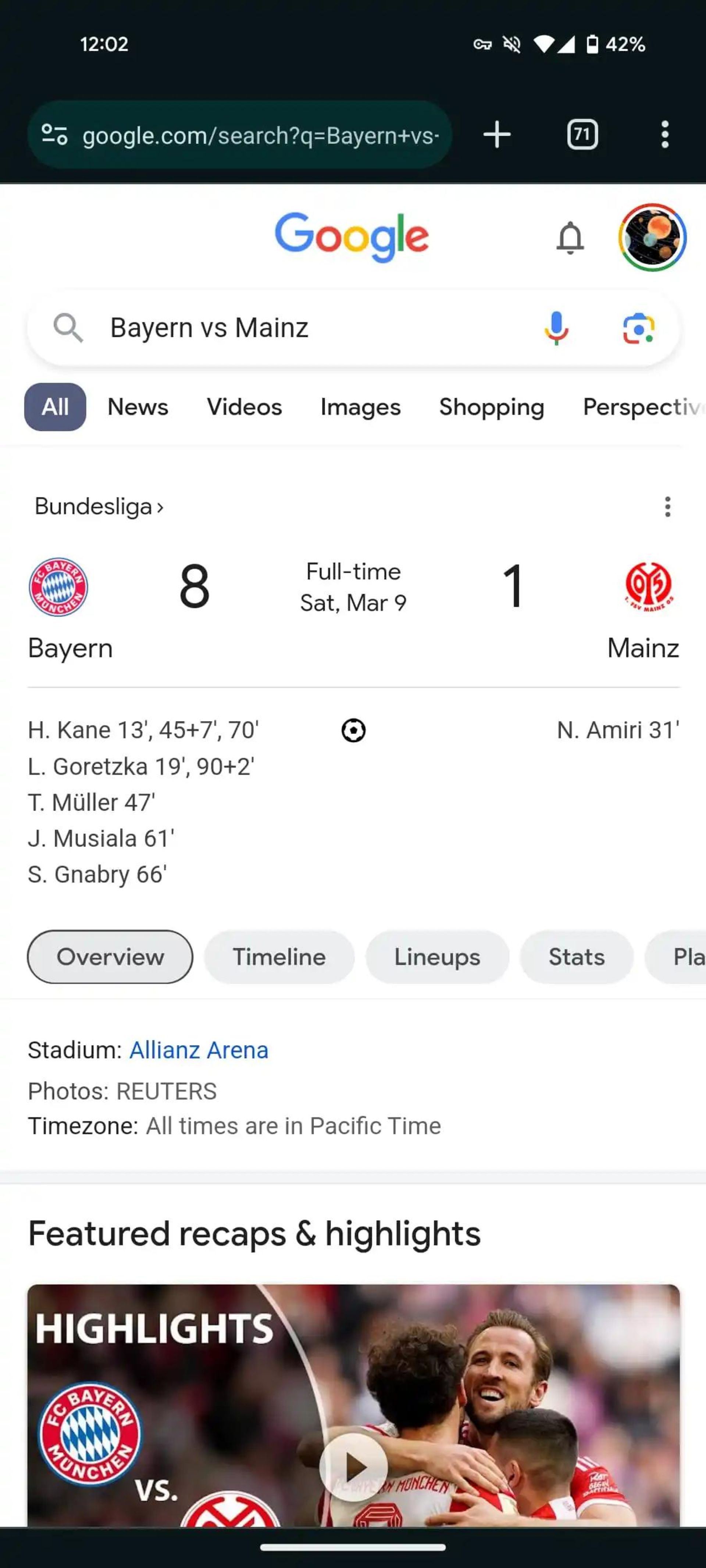Tap the Bayern Munich club crest
This screenshot has height=1568, width=706.
58,587
